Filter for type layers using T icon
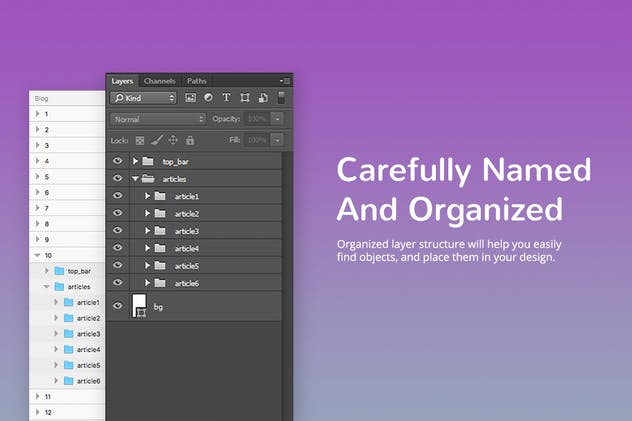Viewport: 632px width, 421px height. click(x=226, y=98)
